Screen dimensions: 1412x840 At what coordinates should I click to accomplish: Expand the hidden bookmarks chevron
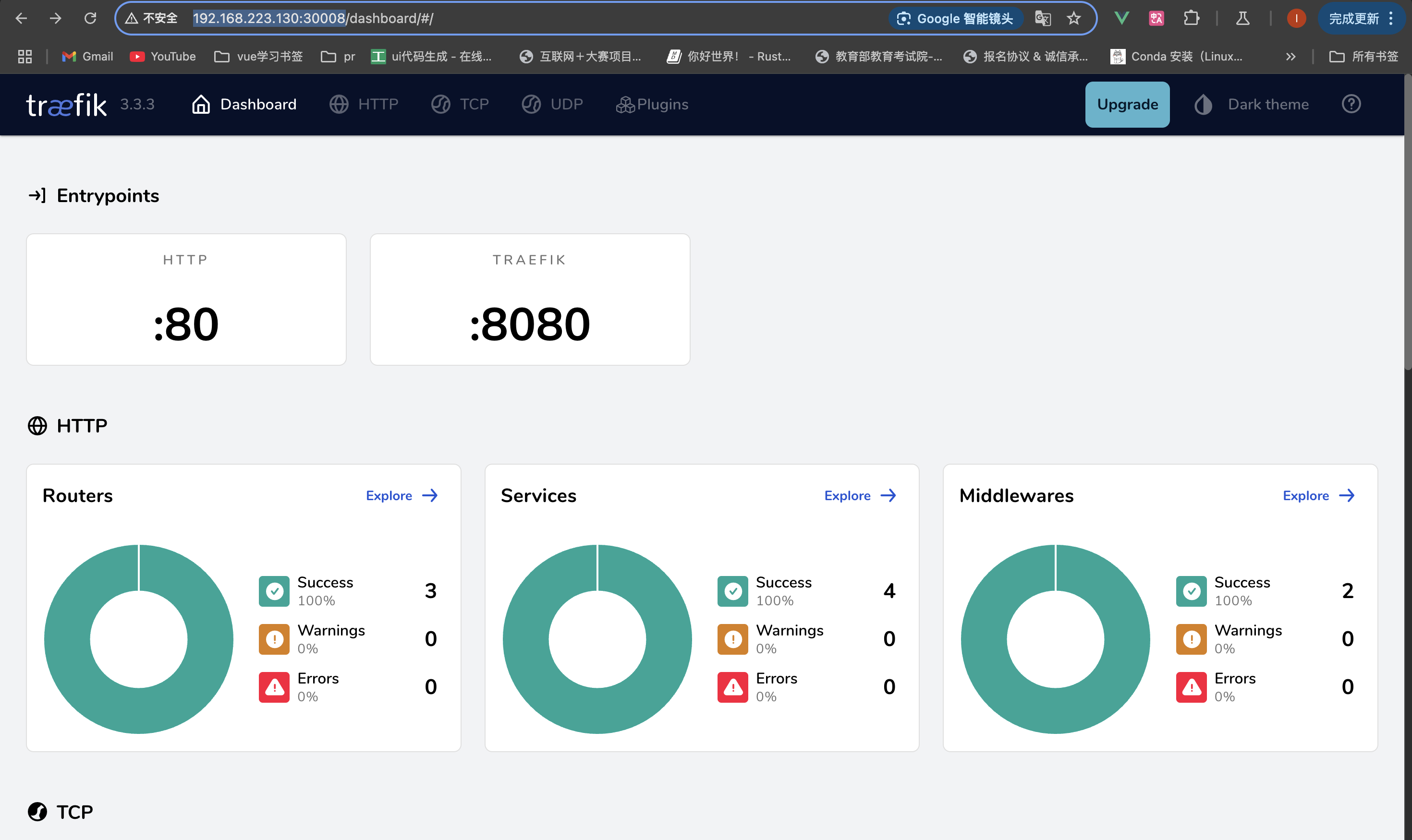(x=1290, y=57)
